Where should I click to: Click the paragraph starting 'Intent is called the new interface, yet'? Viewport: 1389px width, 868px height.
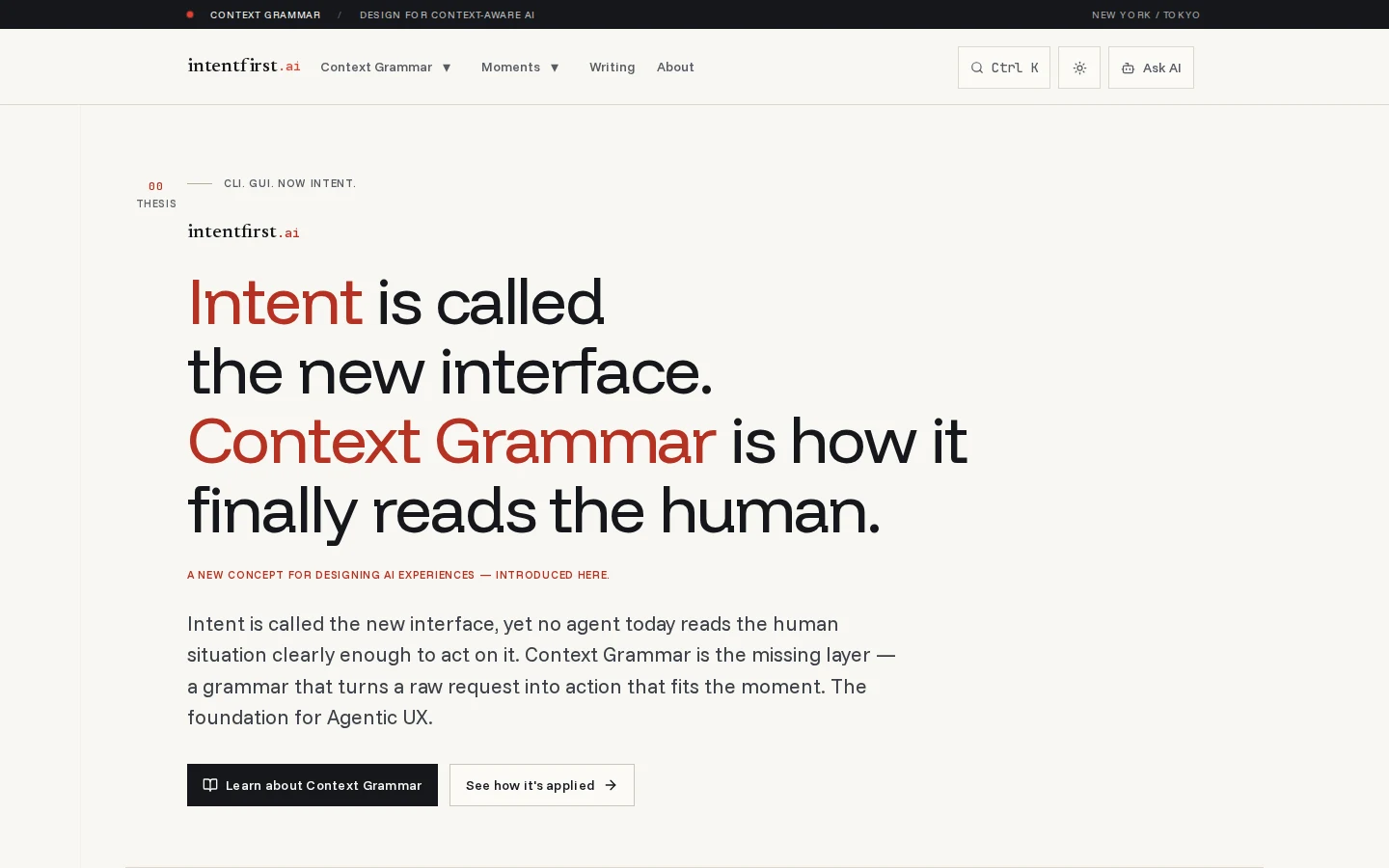[541, 670]
